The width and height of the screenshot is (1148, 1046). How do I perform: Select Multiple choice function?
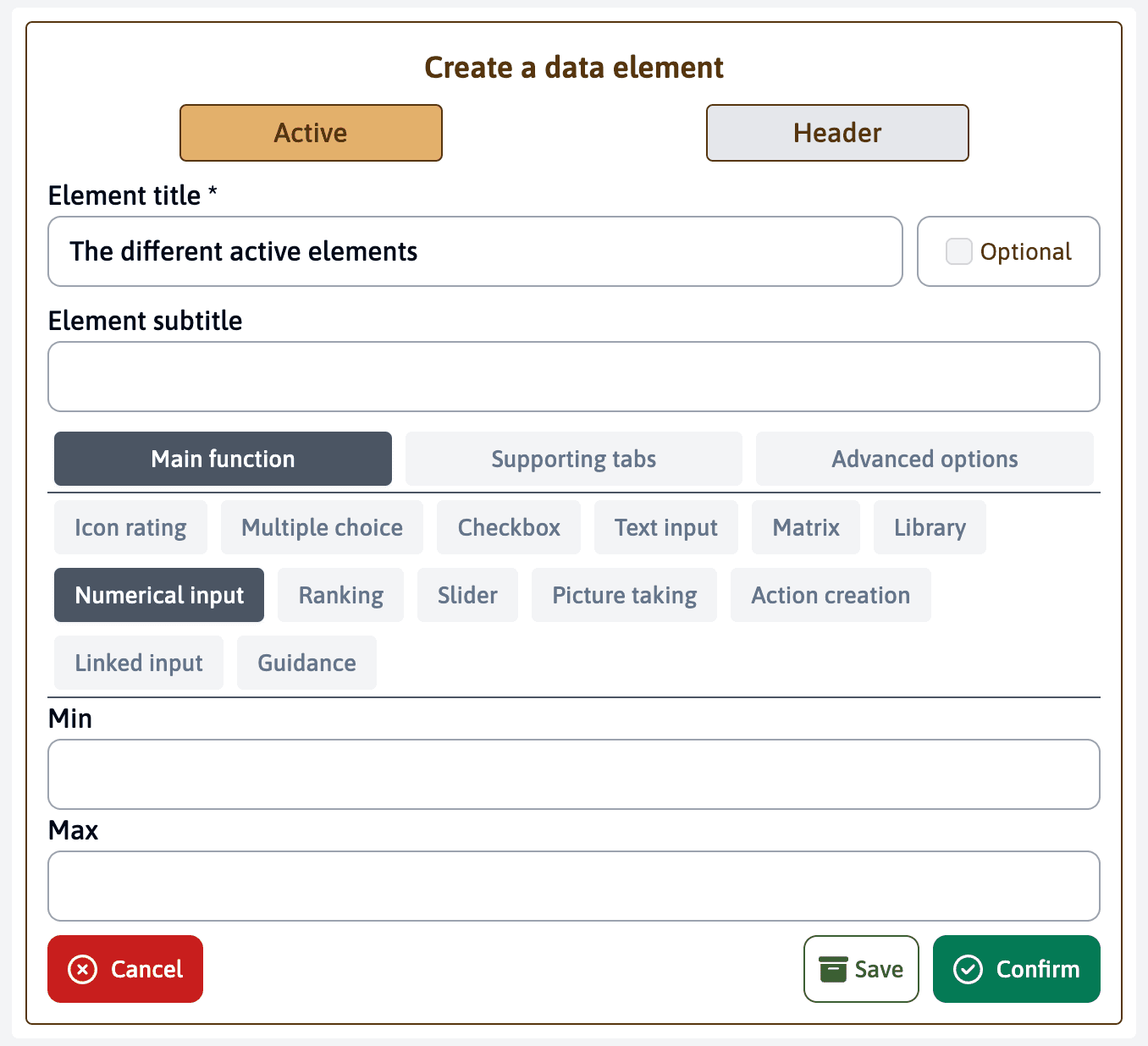point(322,527)
